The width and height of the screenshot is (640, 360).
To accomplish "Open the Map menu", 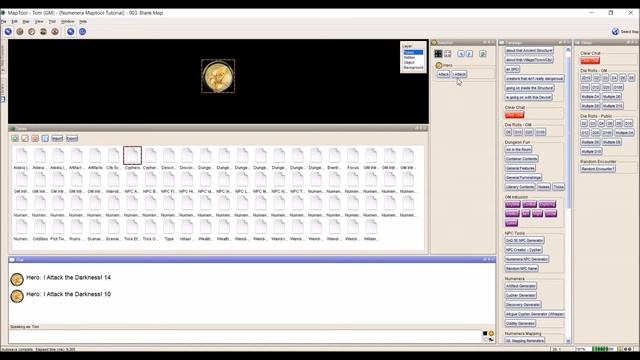I will click(x=26, y=21).
